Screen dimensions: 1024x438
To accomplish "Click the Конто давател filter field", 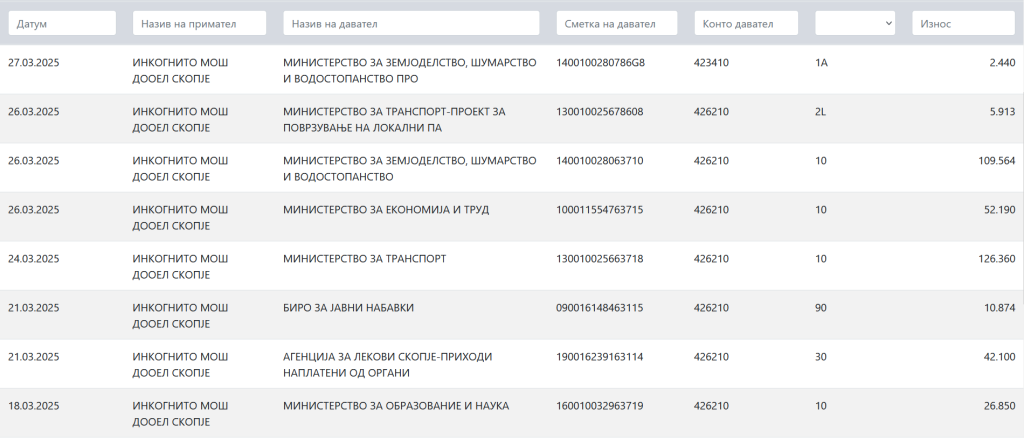I will click(x=746, y=23).
